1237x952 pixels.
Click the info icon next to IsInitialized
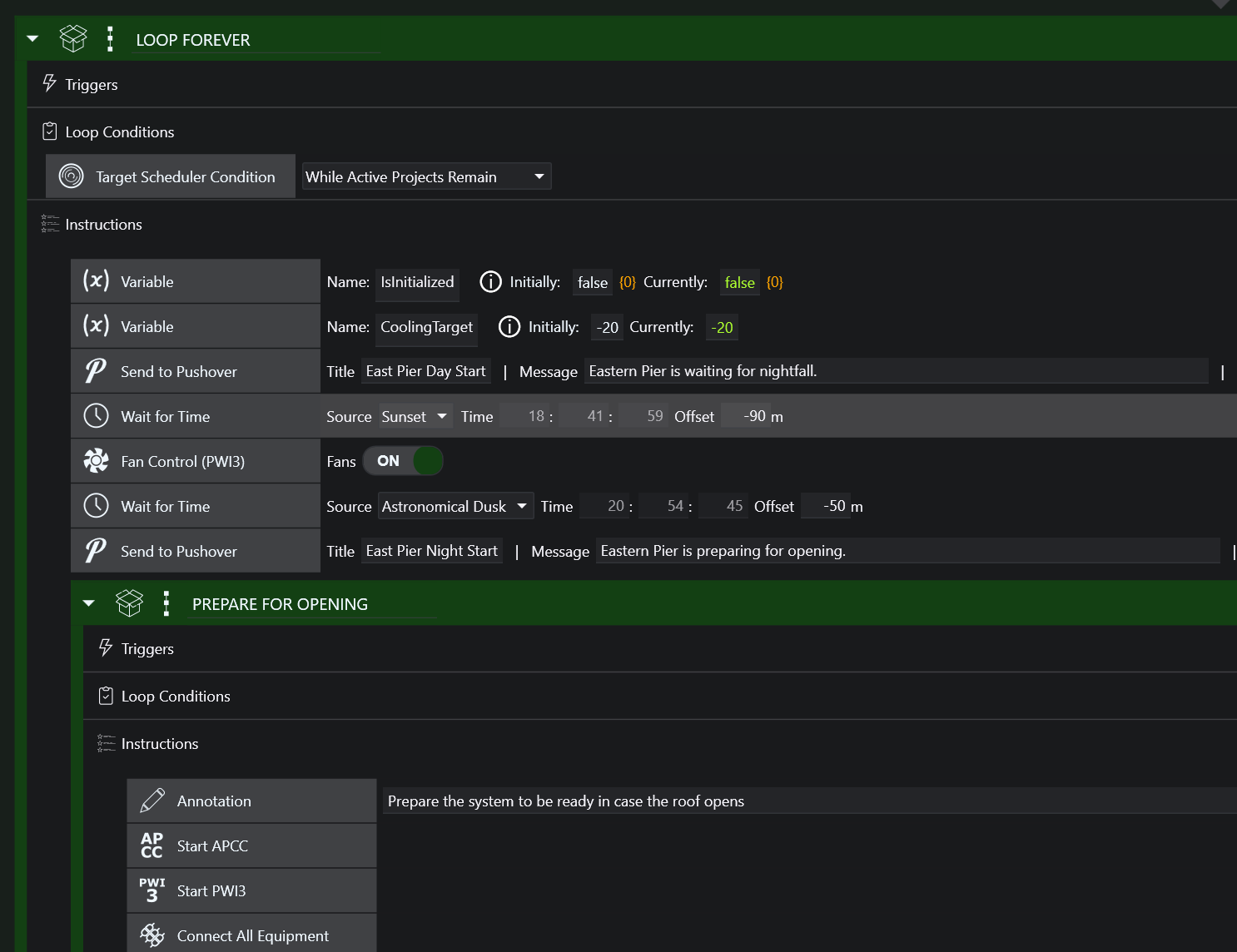click(x=491, y=282)
